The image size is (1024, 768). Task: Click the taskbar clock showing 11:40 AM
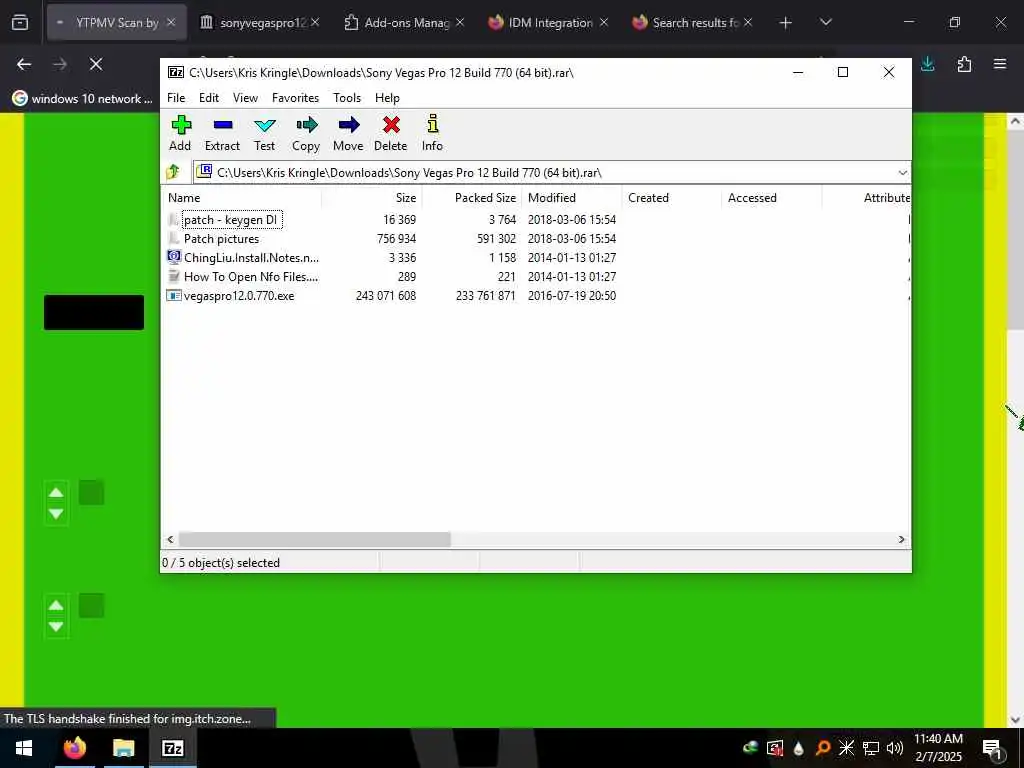pyautogui.click(x=938, y=748)
